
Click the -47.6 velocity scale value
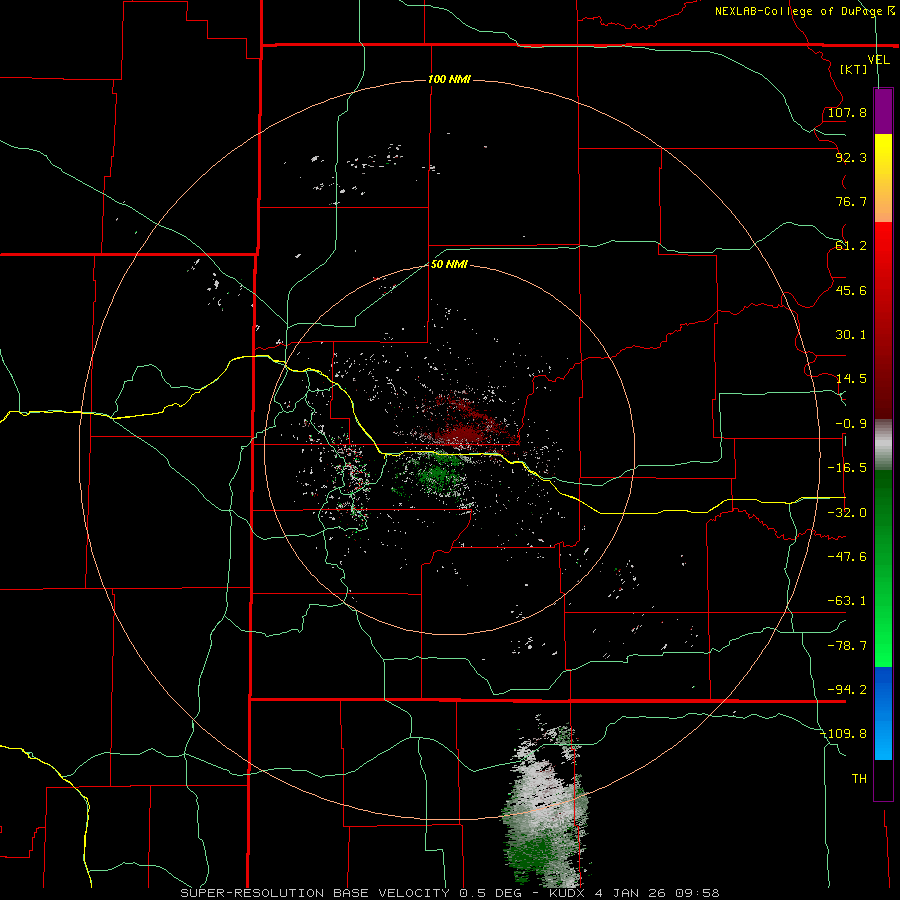coord(847,557)
